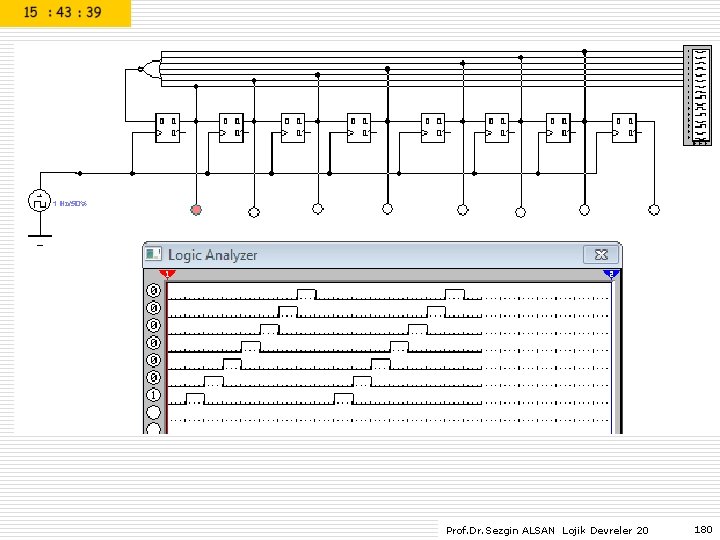Click the lit red probe indicator
This screenshot has height=540, width=720.
click(x=196, y=210)
